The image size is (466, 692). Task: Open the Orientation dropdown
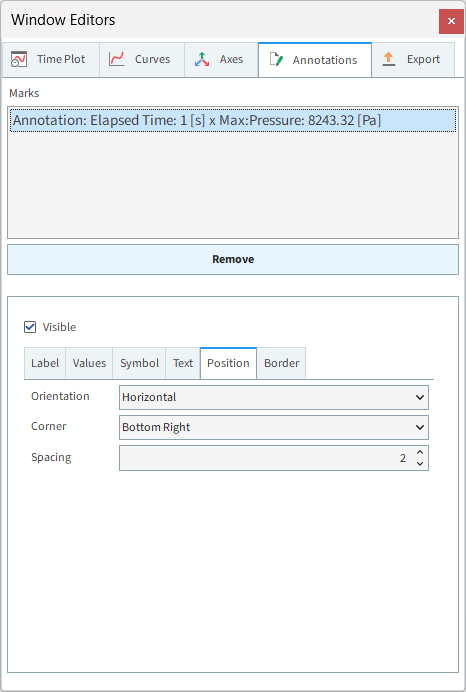(x=274, y=397)
